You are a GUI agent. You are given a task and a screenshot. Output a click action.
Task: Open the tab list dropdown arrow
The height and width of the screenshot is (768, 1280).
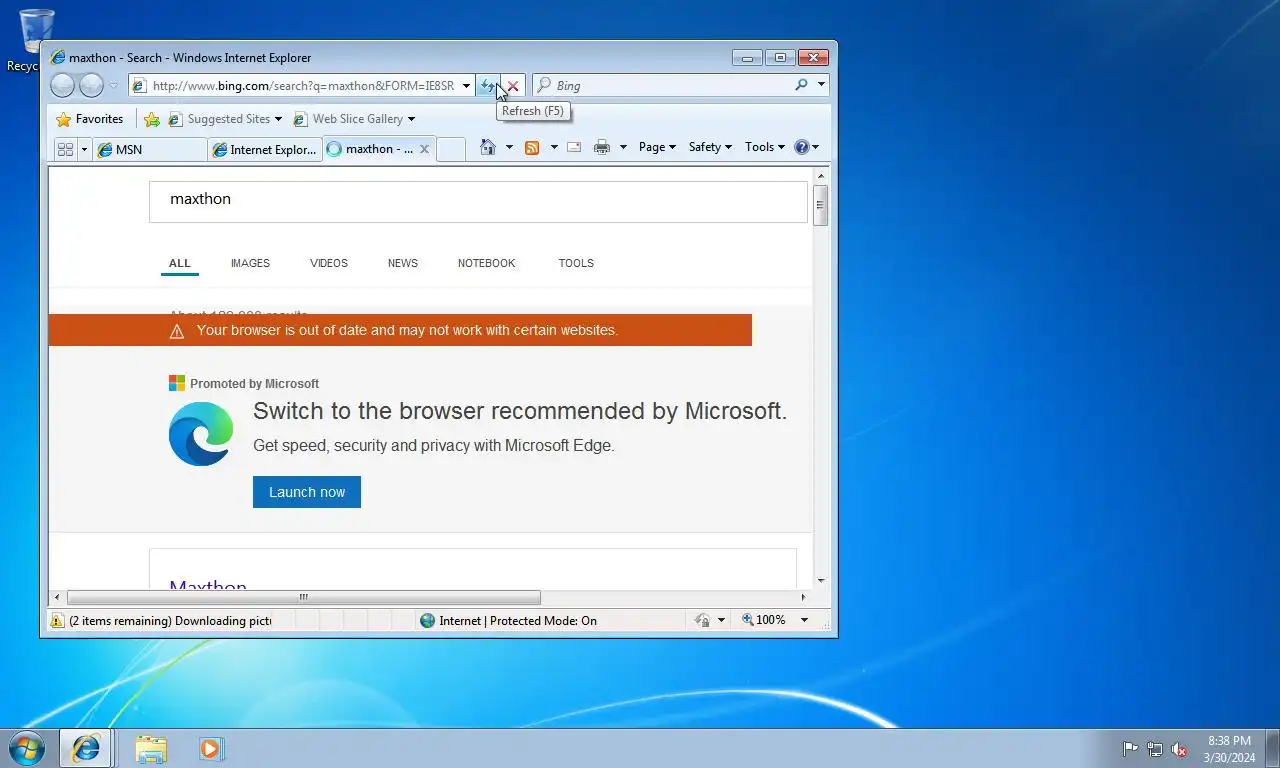coord(84,149)
